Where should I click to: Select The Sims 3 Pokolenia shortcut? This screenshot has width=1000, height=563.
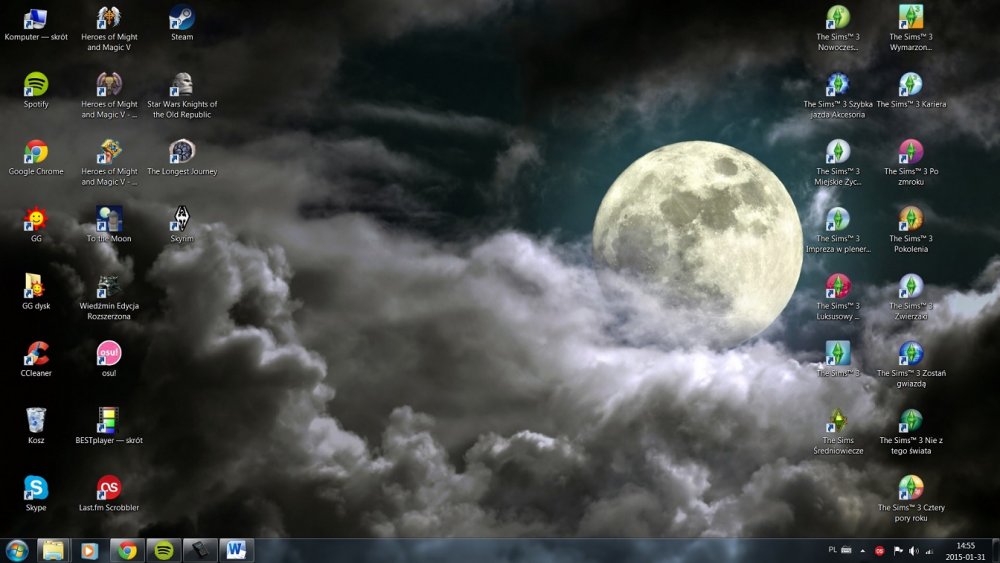pyautogui.click(x=911, y=230)
